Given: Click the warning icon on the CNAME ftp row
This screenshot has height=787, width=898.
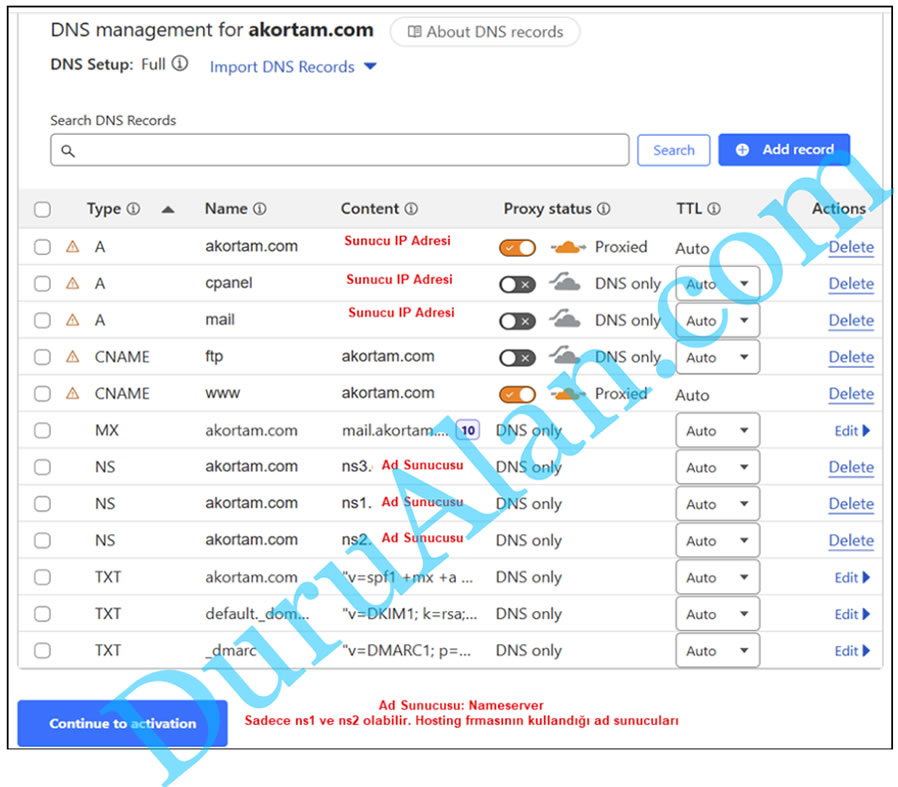Looking at the screenshot, I should [x=72, y=357].
